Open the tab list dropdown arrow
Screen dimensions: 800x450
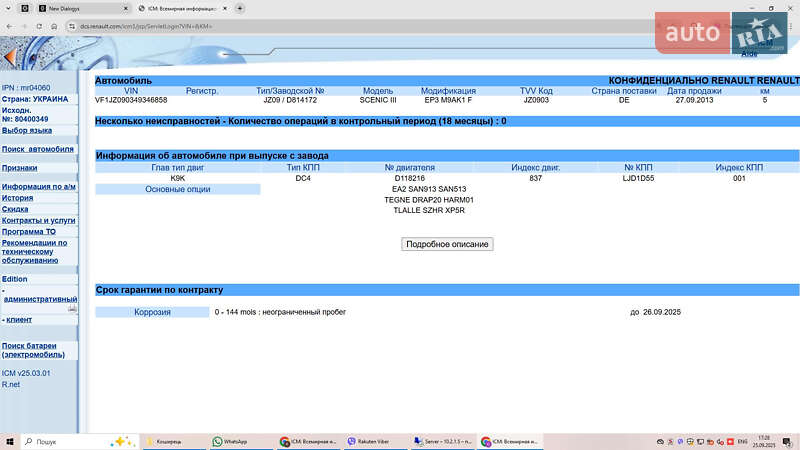[8, 7]
